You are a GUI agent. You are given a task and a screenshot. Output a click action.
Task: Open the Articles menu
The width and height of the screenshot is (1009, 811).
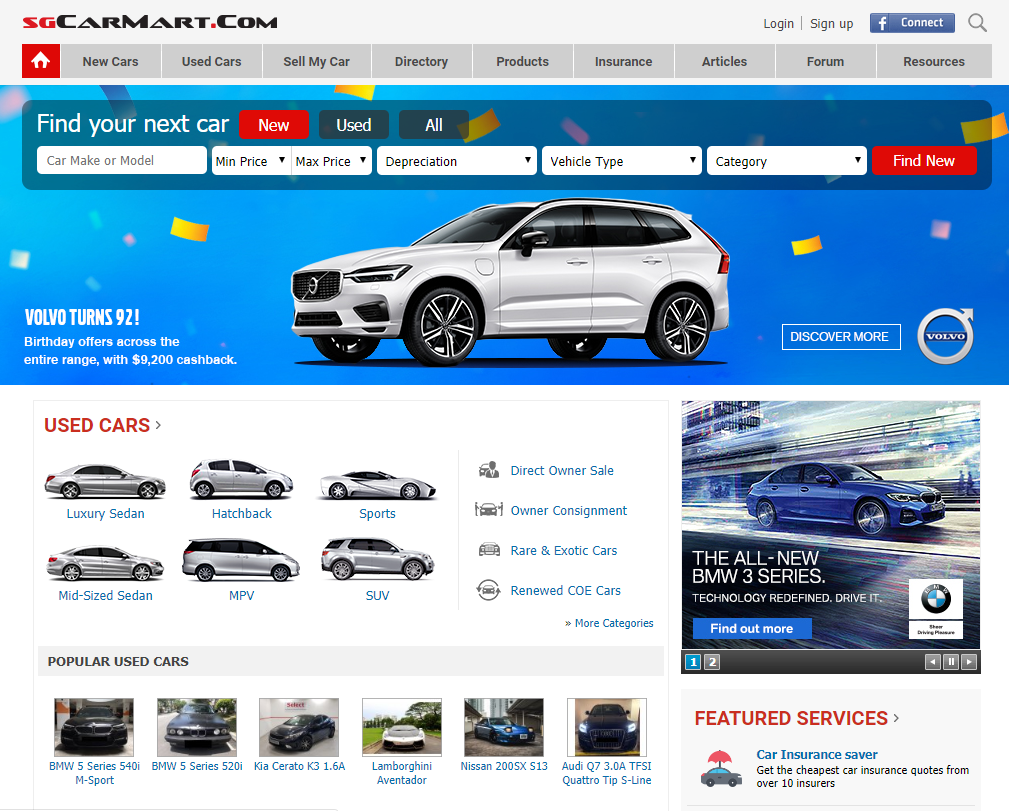(x=725, y=61)
